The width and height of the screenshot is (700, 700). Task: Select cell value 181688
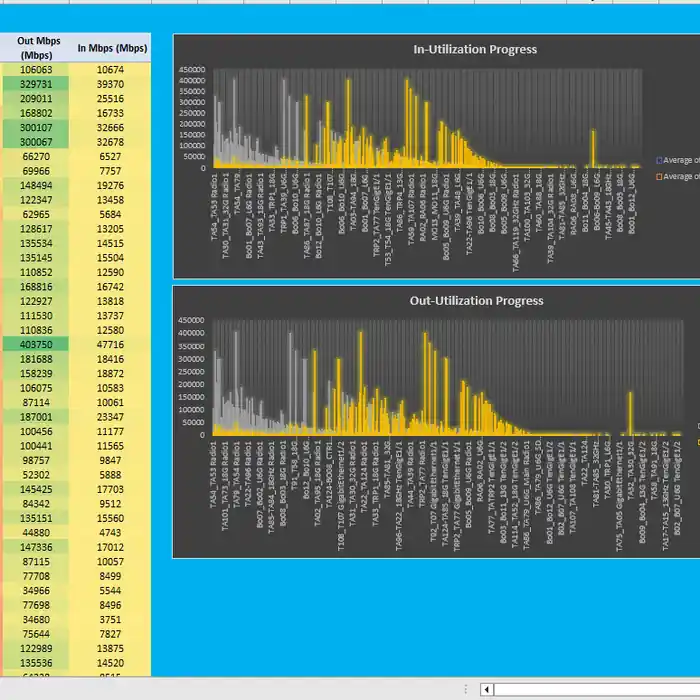36,359
